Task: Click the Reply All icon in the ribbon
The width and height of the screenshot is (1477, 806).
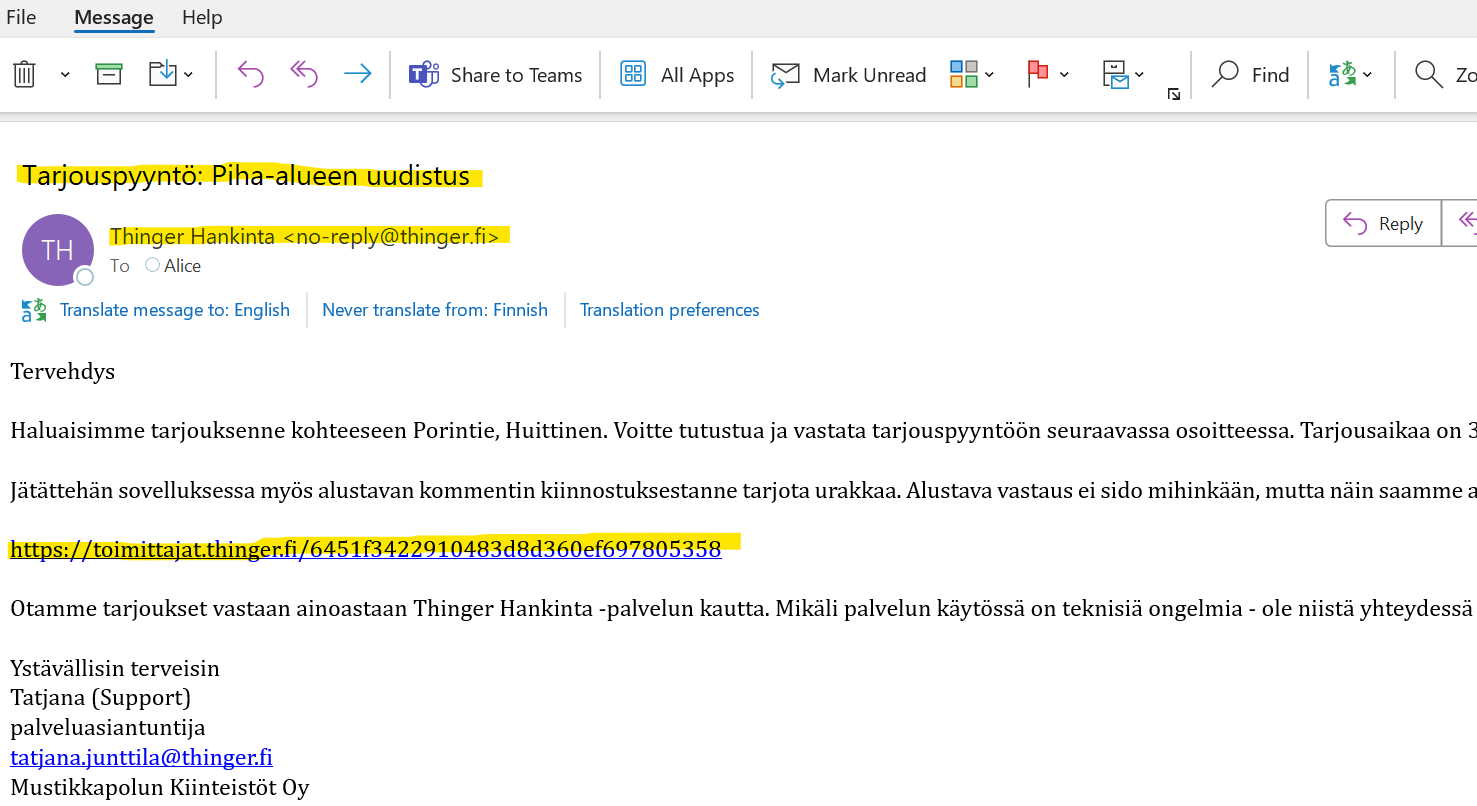Action: [x=303, y=74]
